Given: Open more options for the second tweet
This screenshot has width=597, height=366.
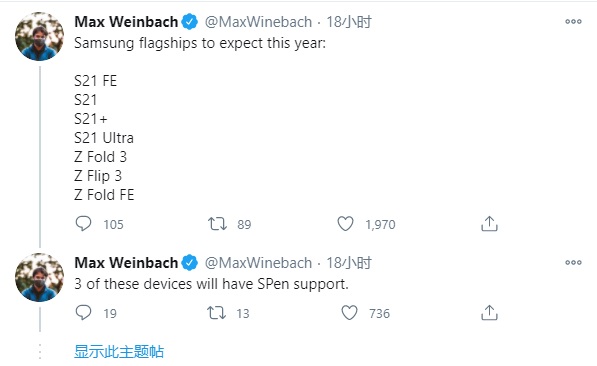Looking at the screenshot, I should tap(573, 262).
